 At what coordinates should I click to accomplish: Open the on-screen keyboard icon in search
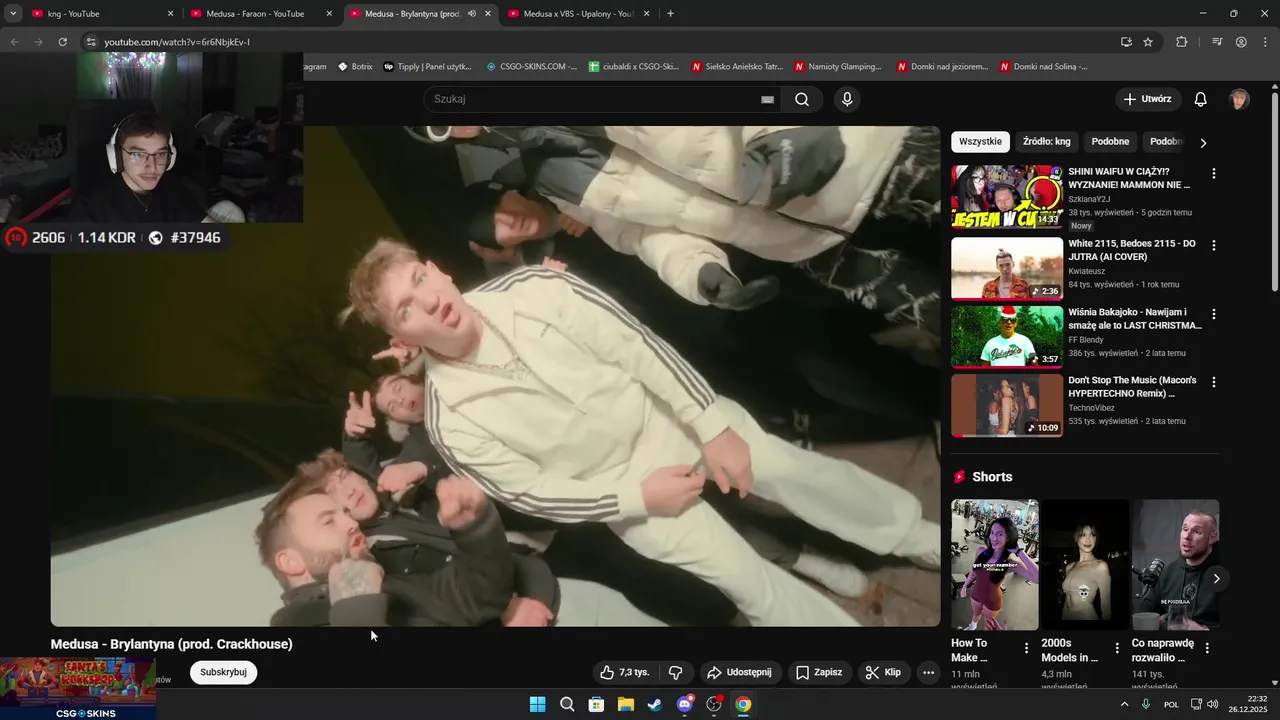[767, 99]
